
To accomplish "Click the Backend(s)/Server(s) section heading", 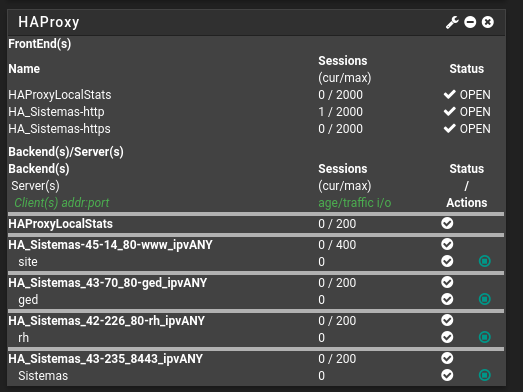I will coord(66,152).
